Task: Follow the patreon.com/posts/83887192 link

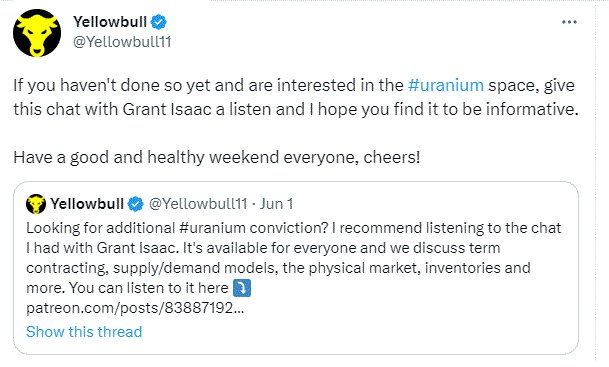Action: point(135,308)
